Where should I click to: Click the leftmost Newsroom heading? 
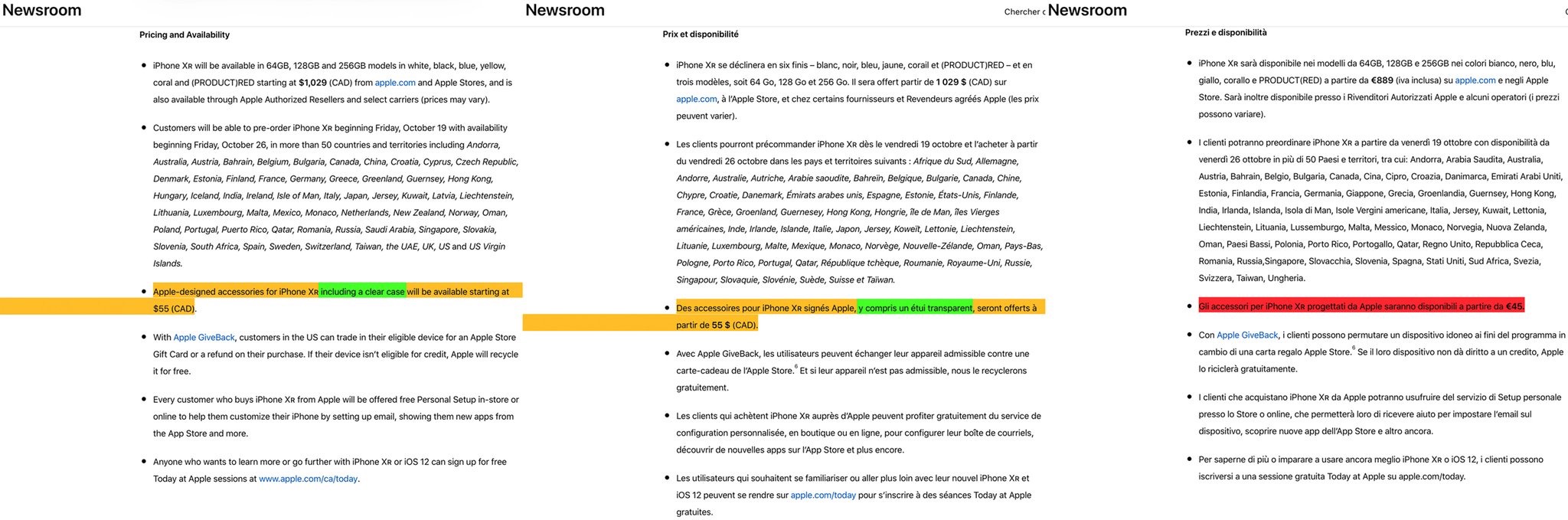pos(41,10)
